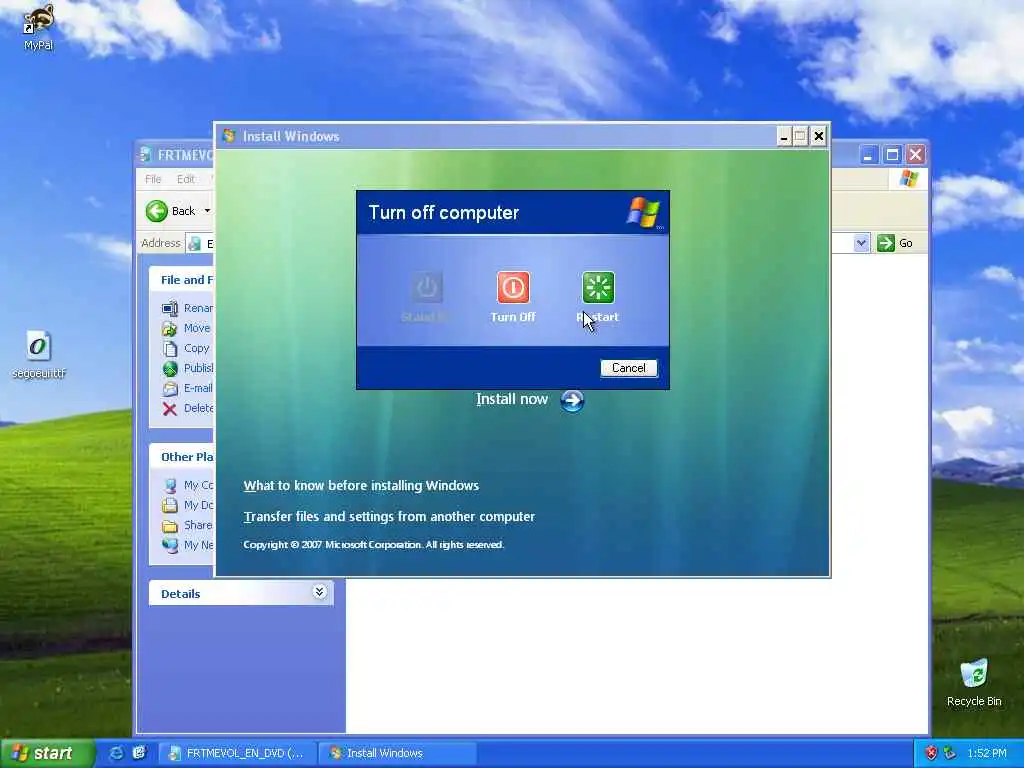Click the Go button in Address bar
1024x768 pixels.
[895, 243]
